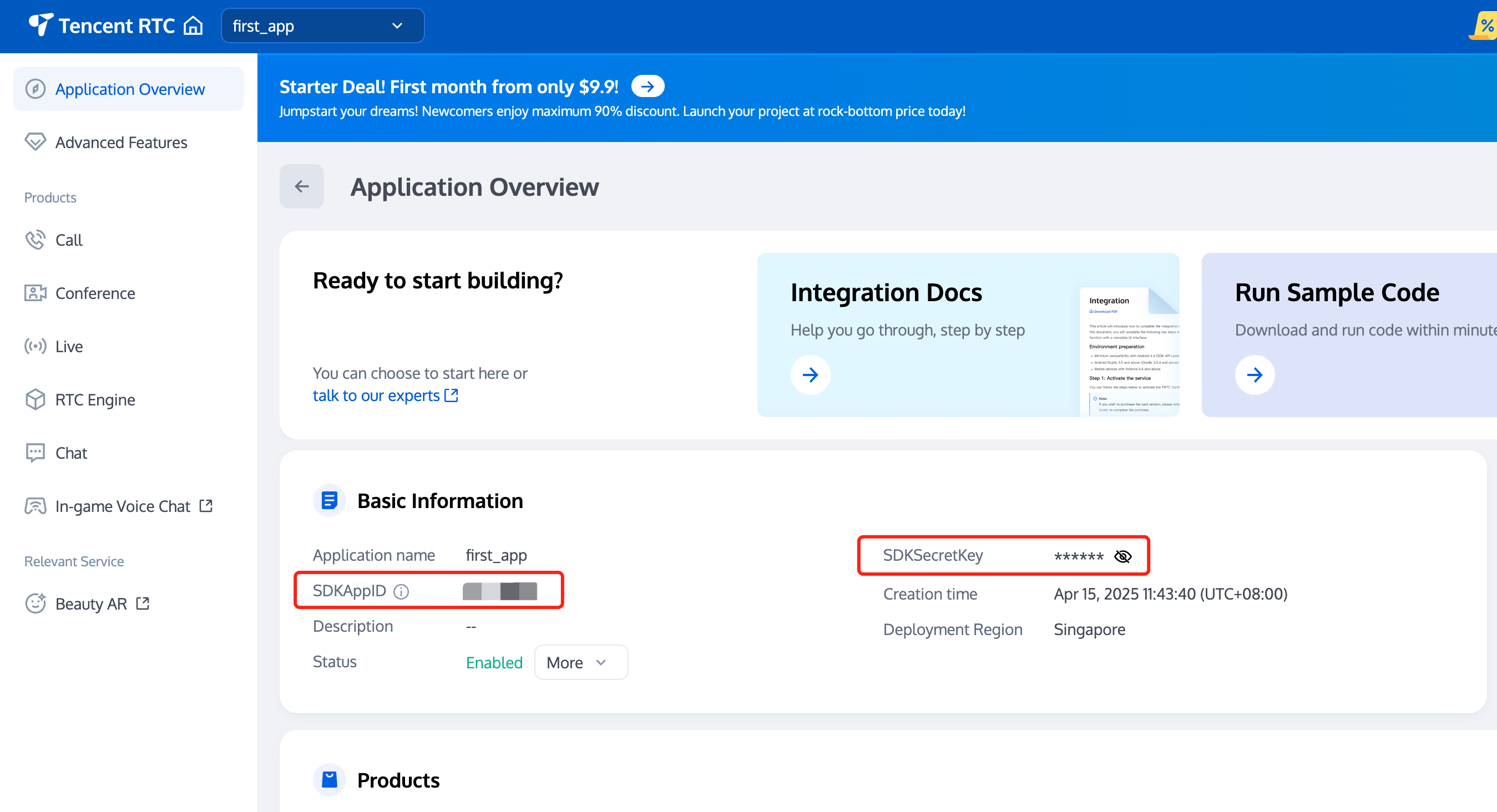Click the Tencent RTC home icon
This screenshot has width=1497, height=812.
click(193, 26)
